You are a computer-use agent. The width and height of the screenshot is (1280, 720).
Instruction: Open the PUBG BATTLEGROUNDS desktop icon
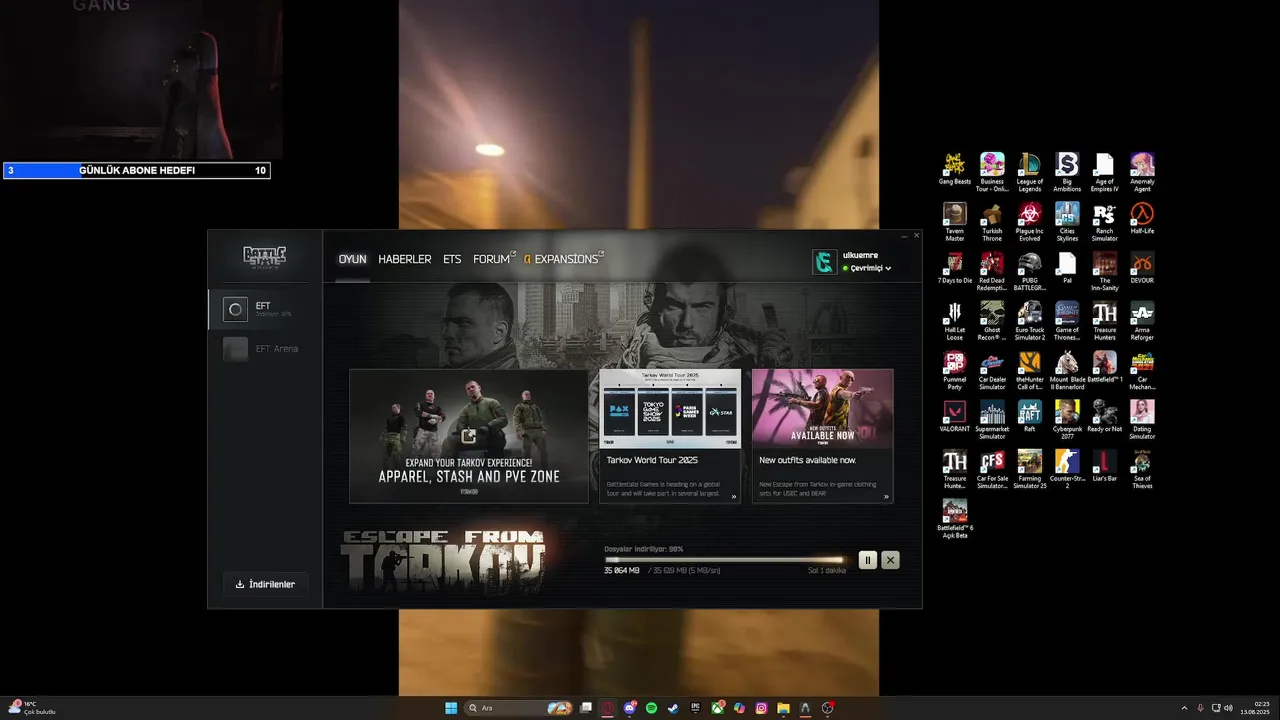[1030, 271]
